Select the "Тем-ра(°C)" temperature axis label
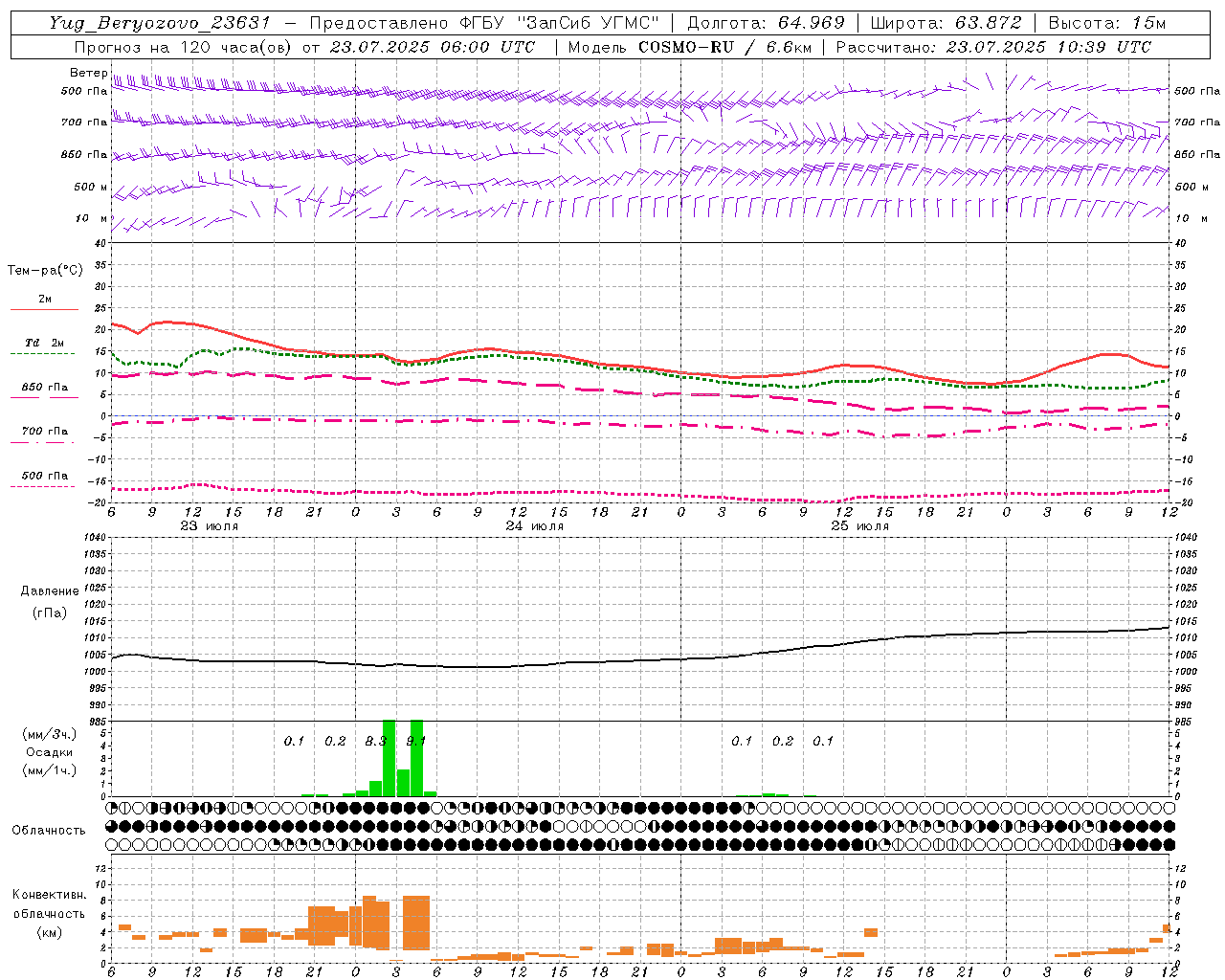 click(x=45, y=271)
